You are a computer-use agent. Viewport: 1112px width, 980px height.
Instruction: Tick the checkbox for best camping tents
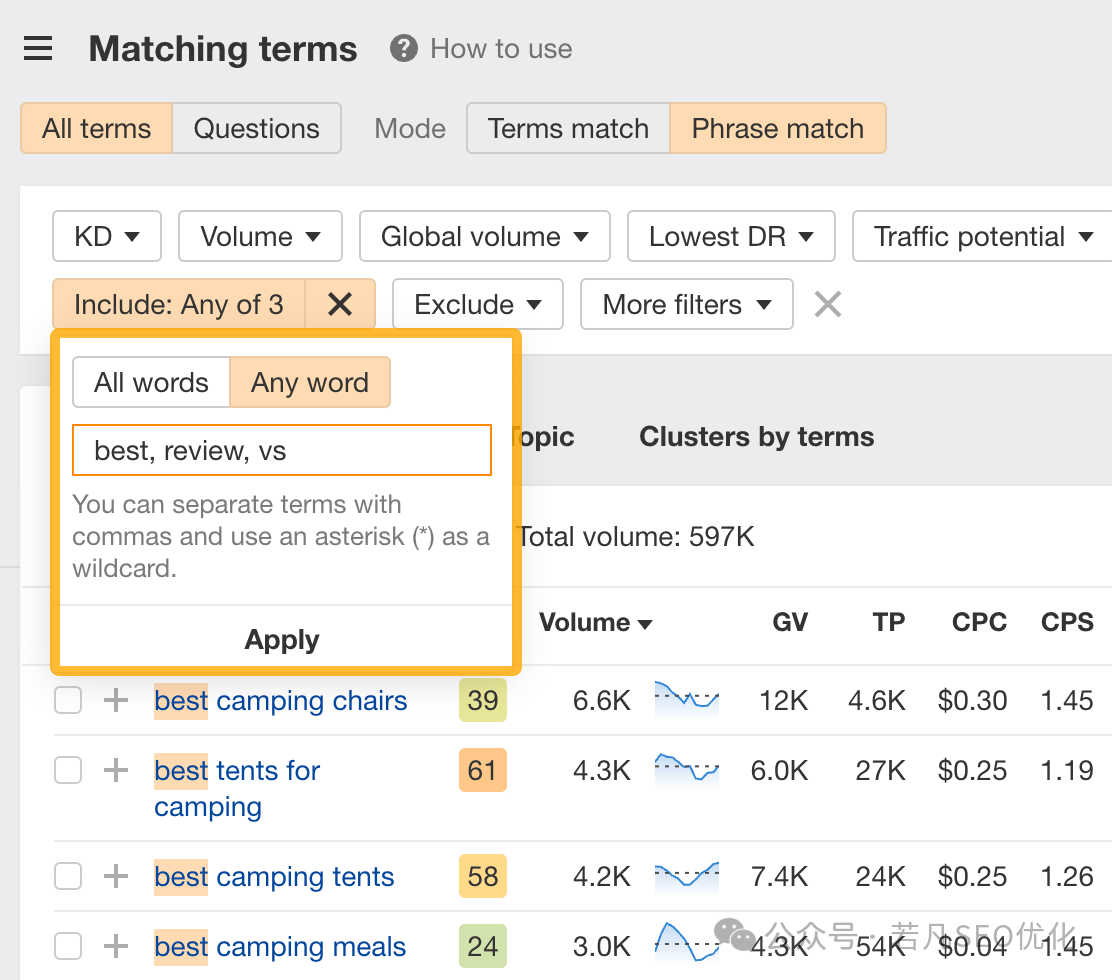pos(68,876)
